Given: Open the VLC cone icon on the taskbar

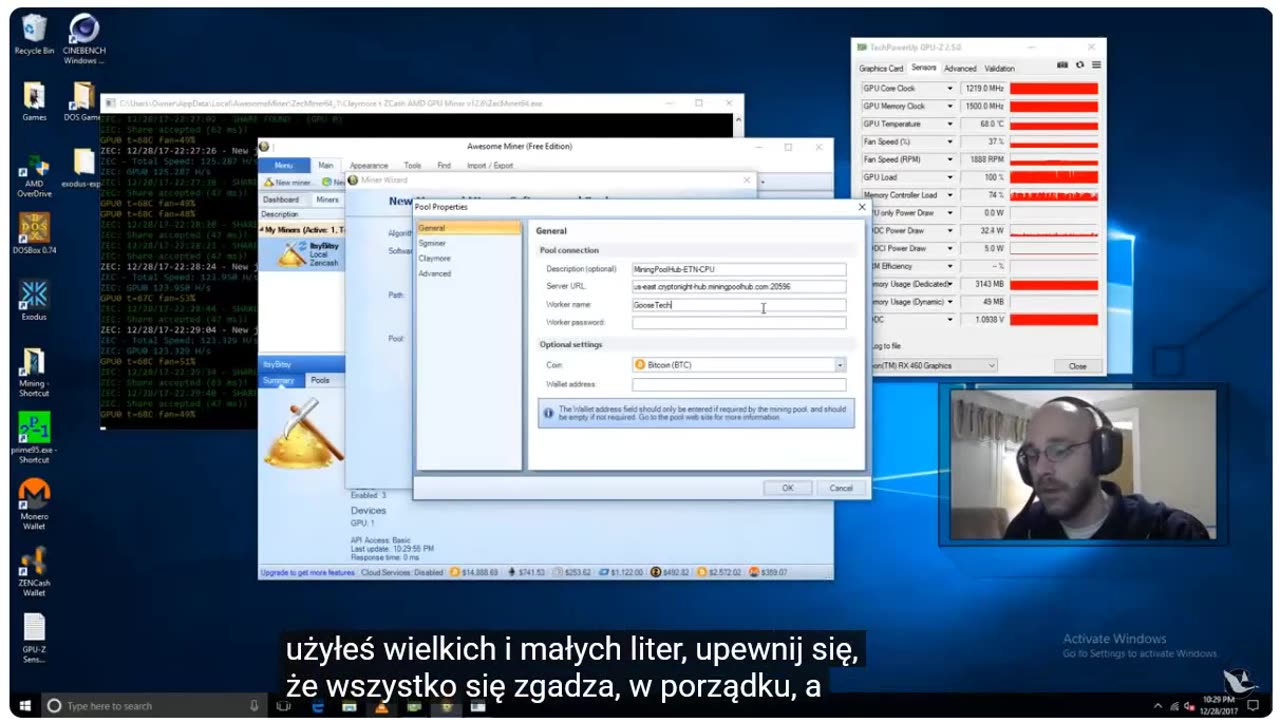Looking at the screenshot, I should click(380, 706).
